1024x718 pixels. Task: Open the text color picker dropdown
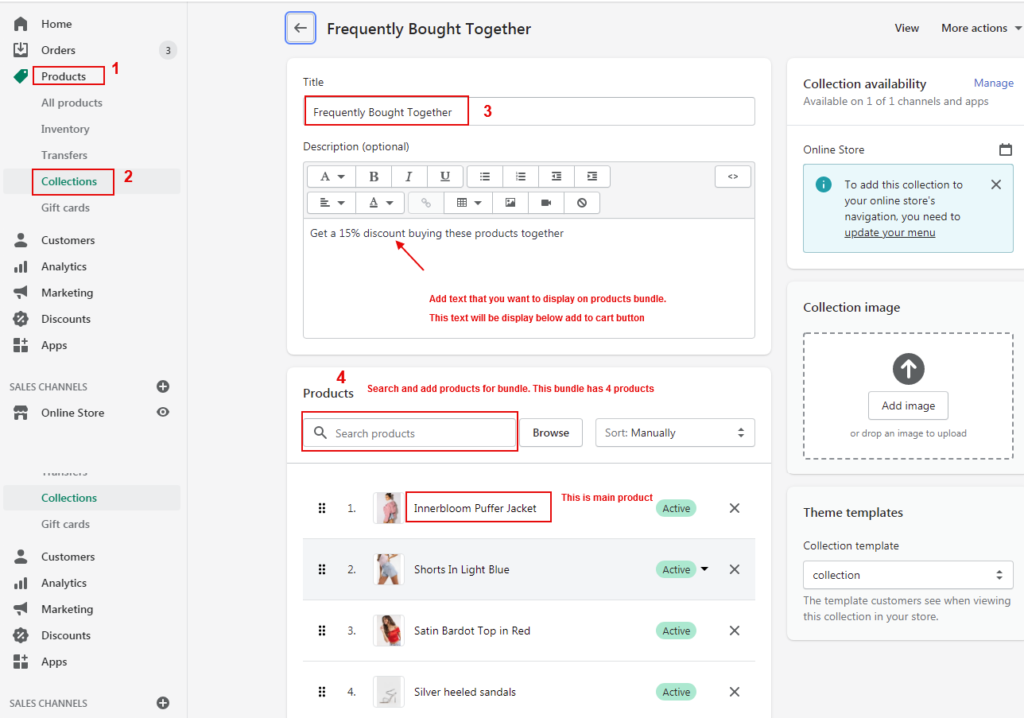tap(380, 202)
